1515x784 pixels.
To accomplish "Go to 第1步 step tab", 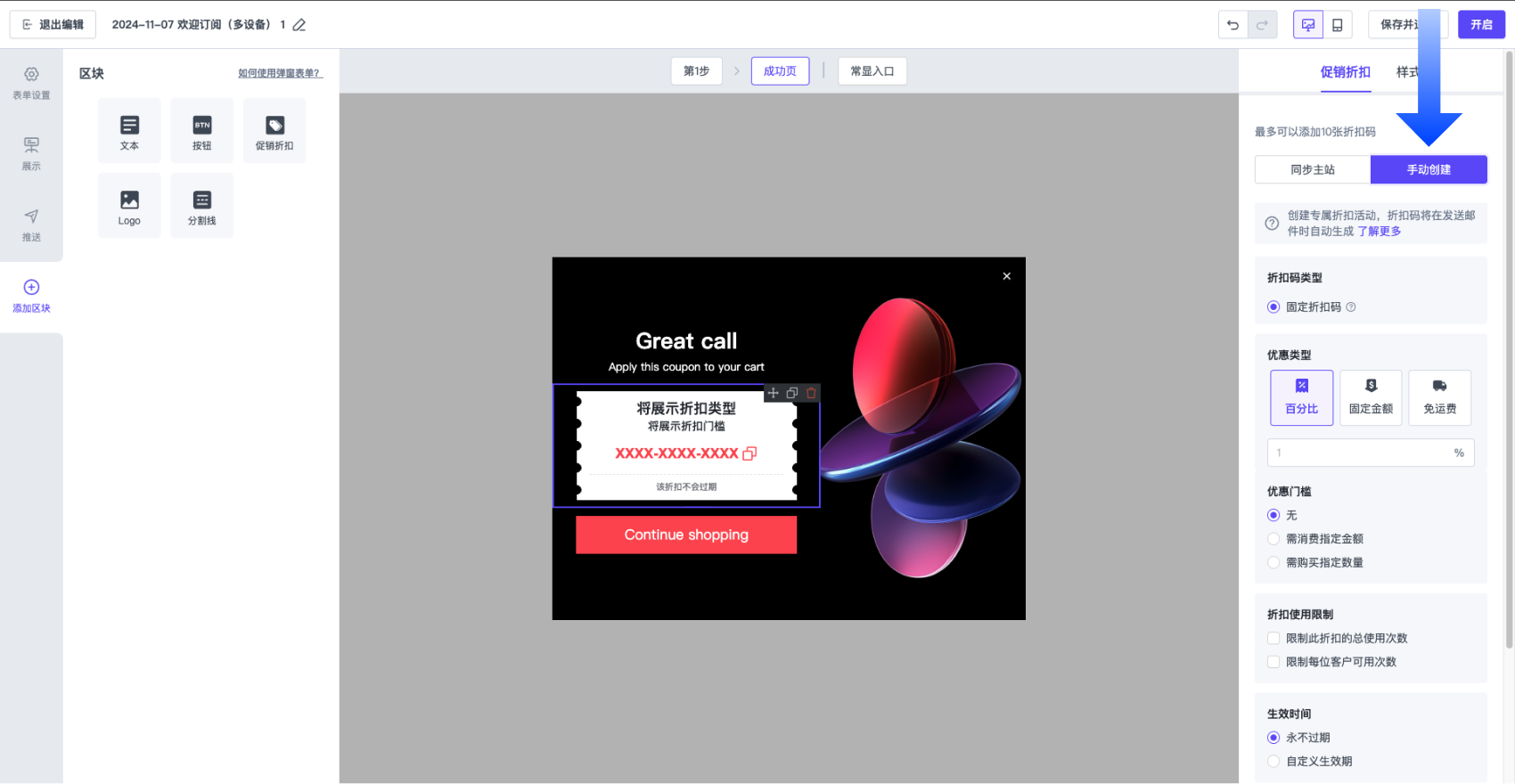I will [x=696, y=71].
